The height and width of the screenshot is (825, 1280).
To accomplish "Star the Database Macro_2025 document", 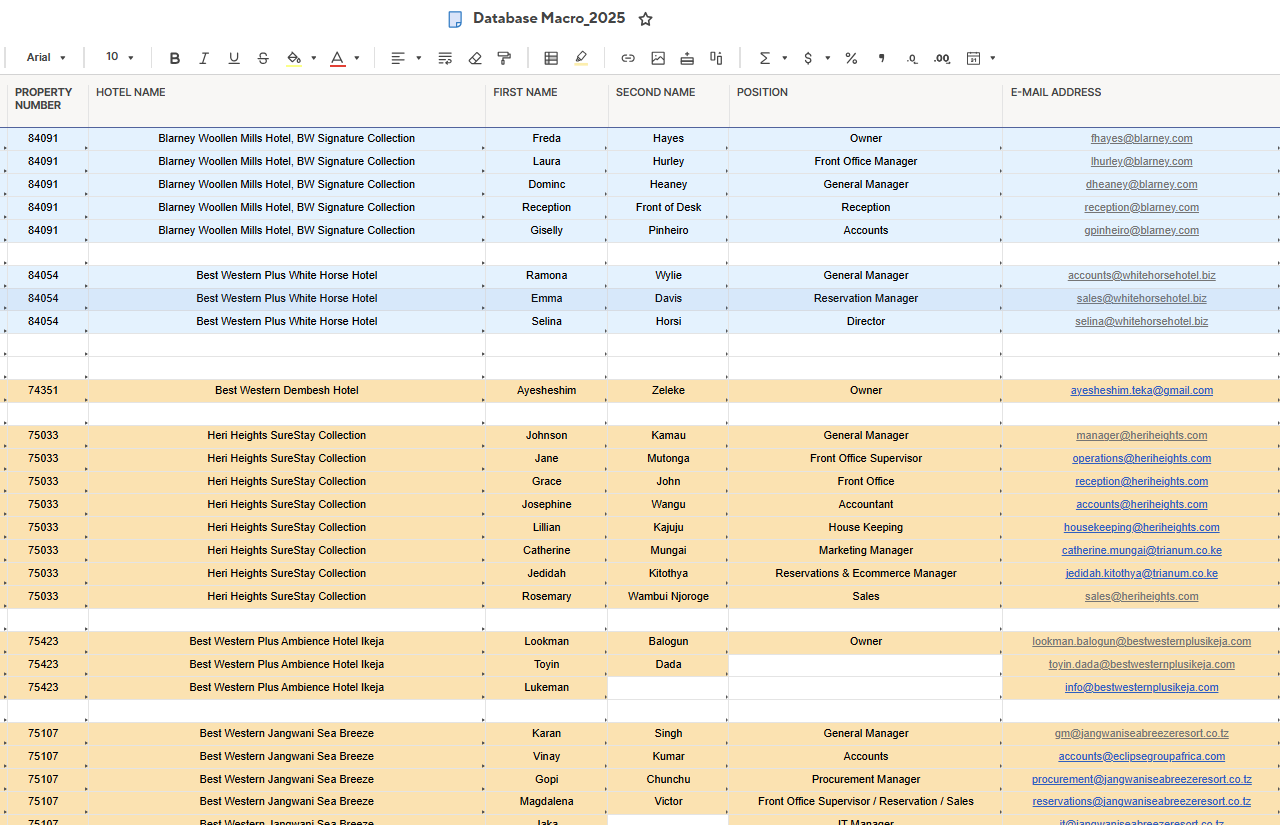I will click(646, 19).
